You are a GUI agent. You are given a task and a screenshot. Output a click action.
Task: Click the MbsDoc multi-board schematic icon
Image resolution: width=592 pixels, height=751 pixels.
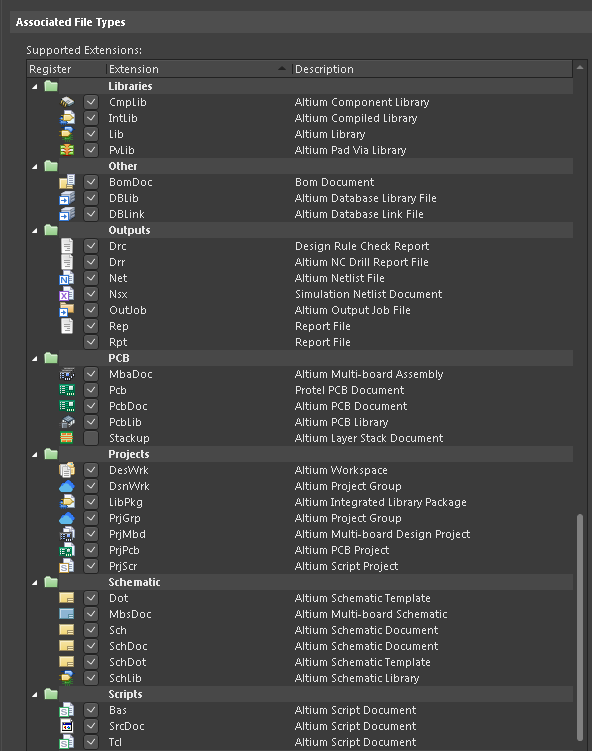tap(67, 614)
